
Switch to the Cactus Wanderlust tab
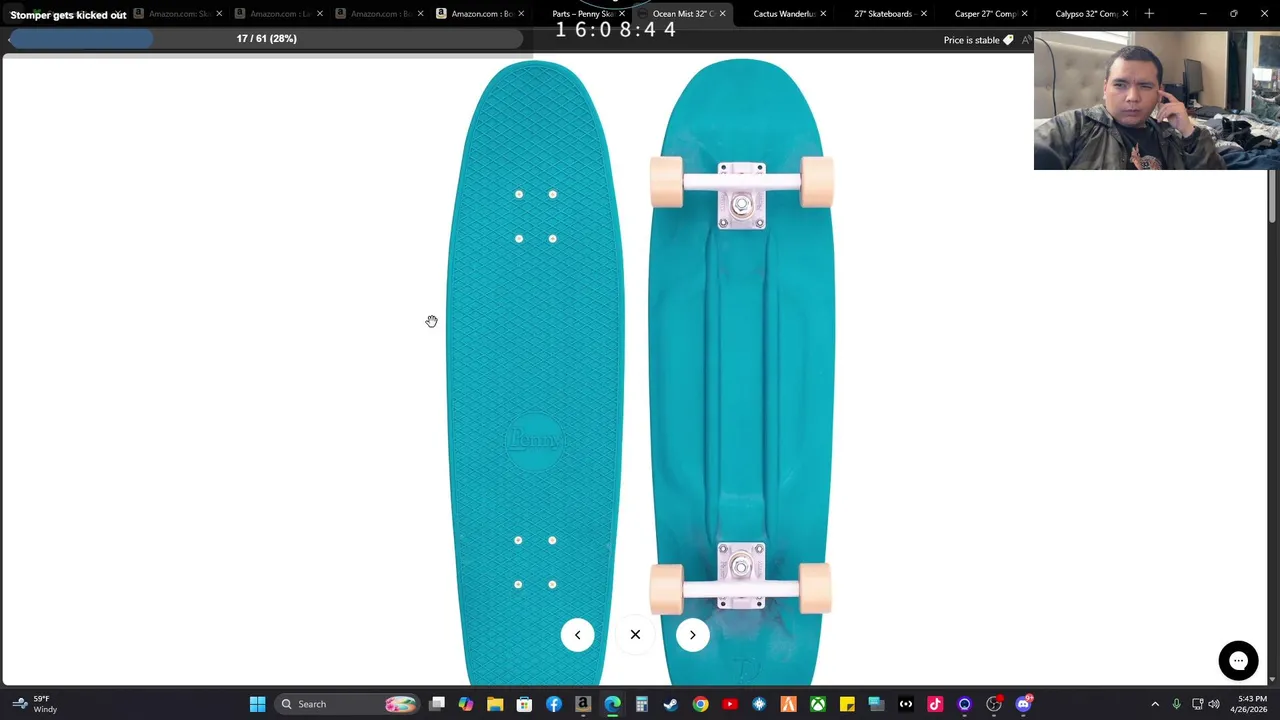[784, 14]
